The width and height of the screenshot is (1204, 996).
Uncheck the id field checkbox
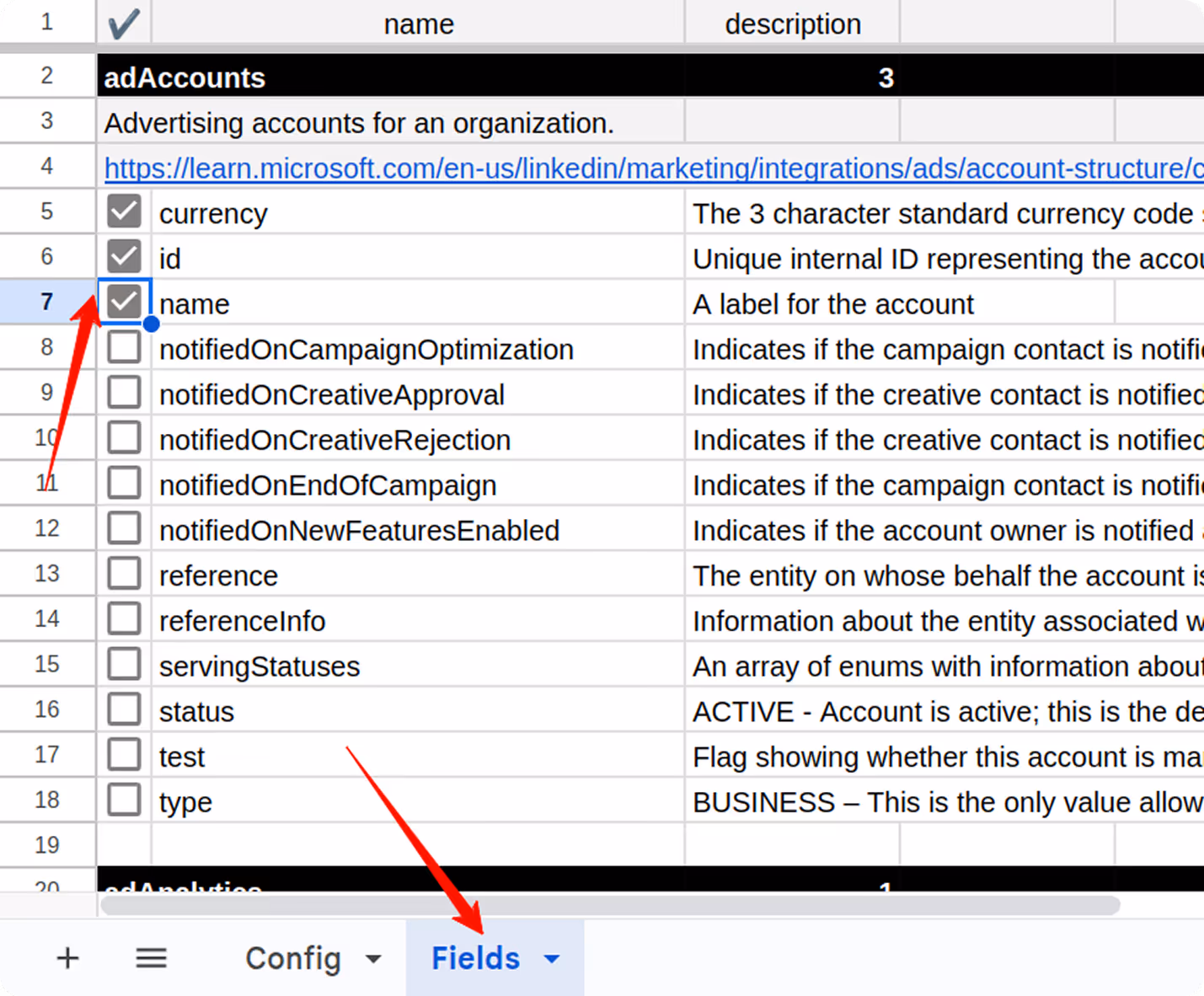click(x=123, y=255)
